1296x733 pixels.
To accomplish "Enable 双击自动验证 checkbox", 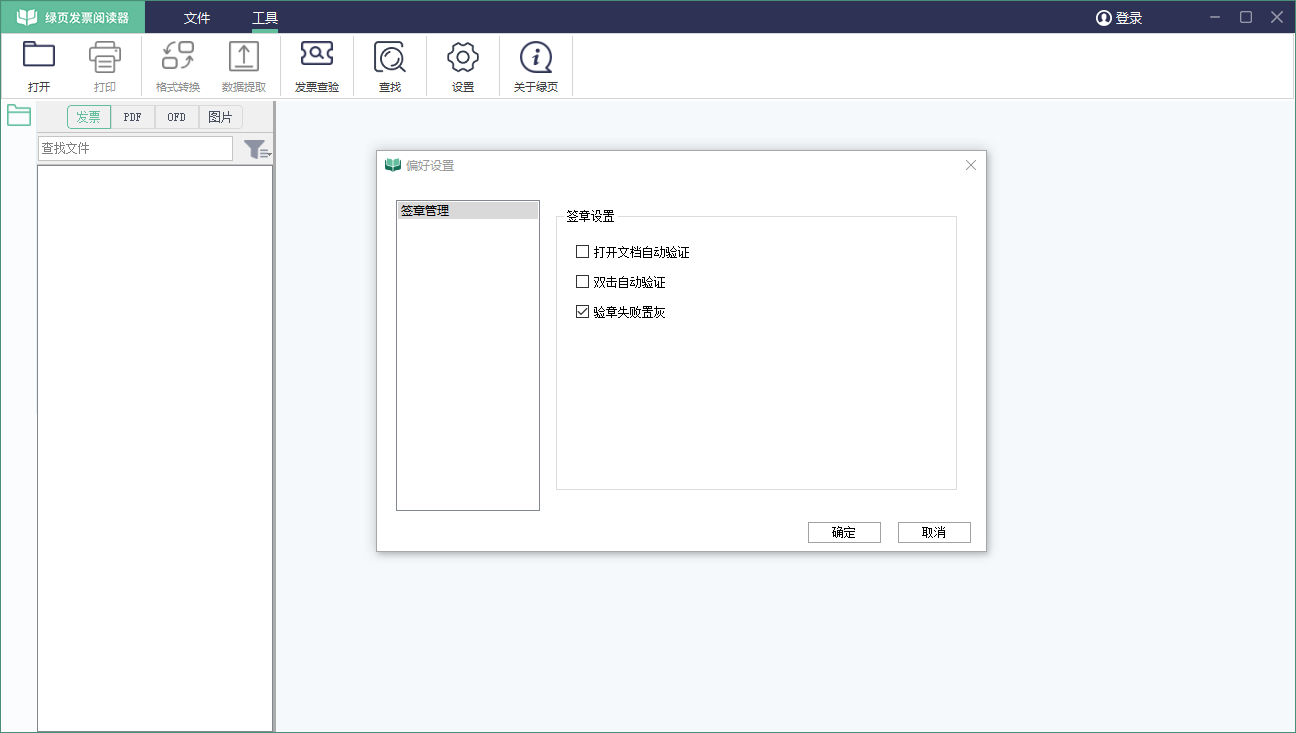I will (x=582, y=282).
